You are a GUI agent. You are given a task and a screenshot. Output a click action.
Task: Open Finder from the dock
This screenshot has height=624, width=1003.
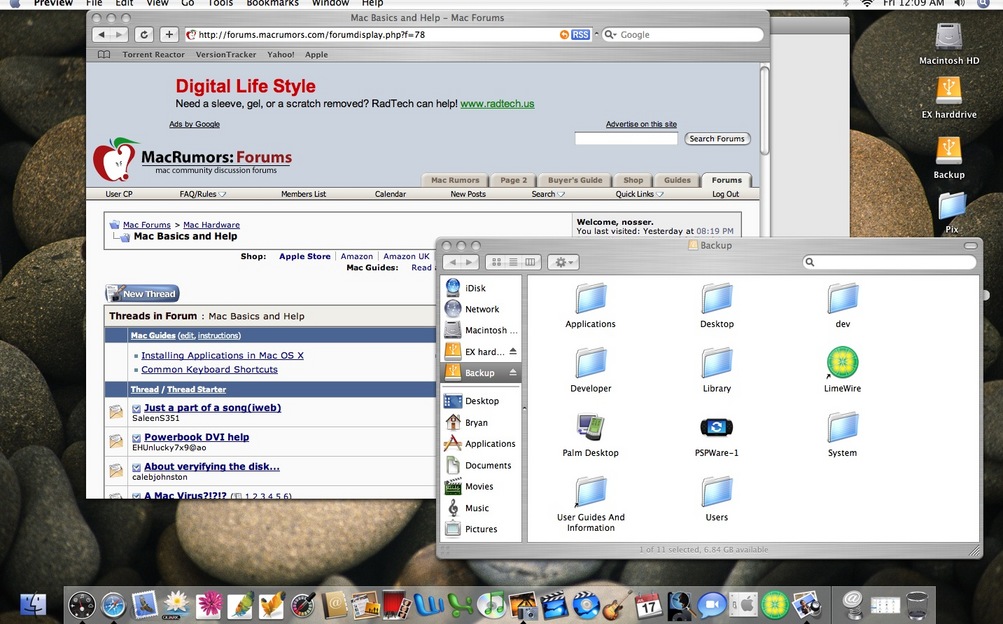coord(33,605)
